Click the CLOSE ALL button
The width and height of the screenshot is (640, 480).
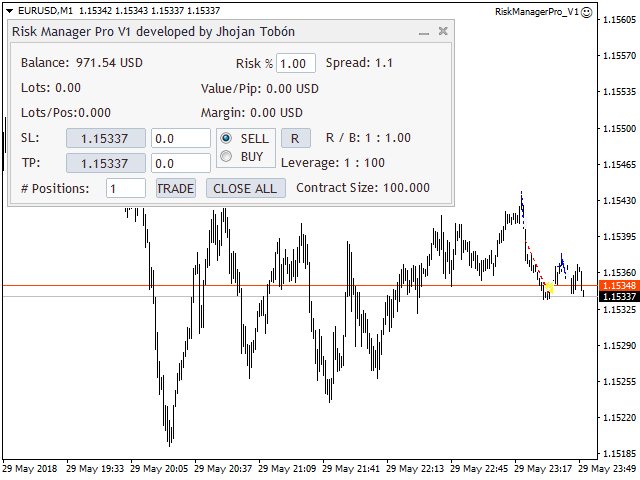point(246,188)
